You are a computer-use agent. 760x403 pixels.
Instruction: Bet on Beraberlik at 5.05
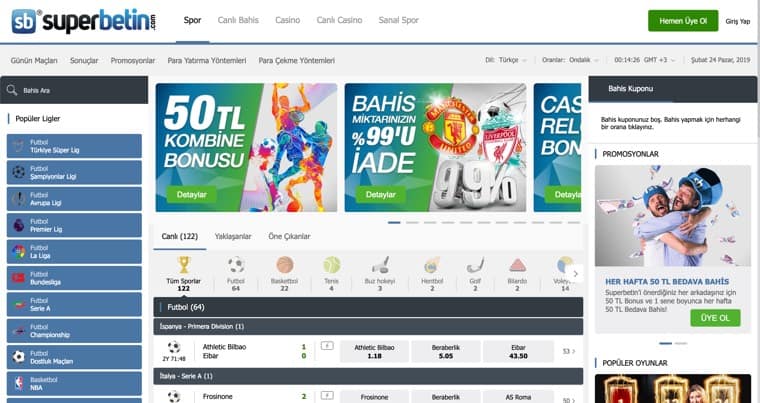coord(445,352)
